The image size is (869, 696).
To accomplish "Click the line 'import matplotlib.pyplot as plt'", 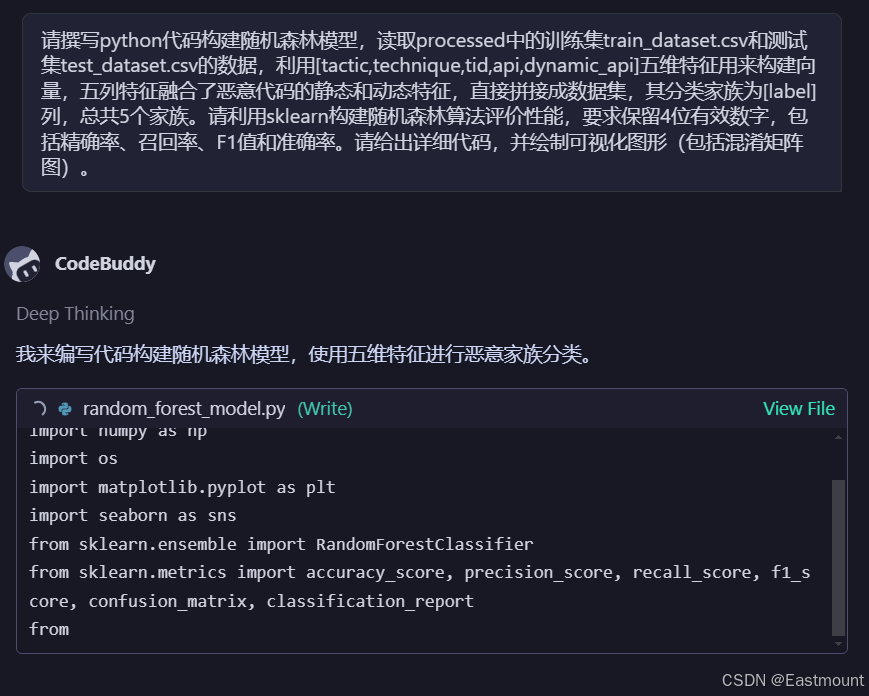I will (x=182, y=488).
